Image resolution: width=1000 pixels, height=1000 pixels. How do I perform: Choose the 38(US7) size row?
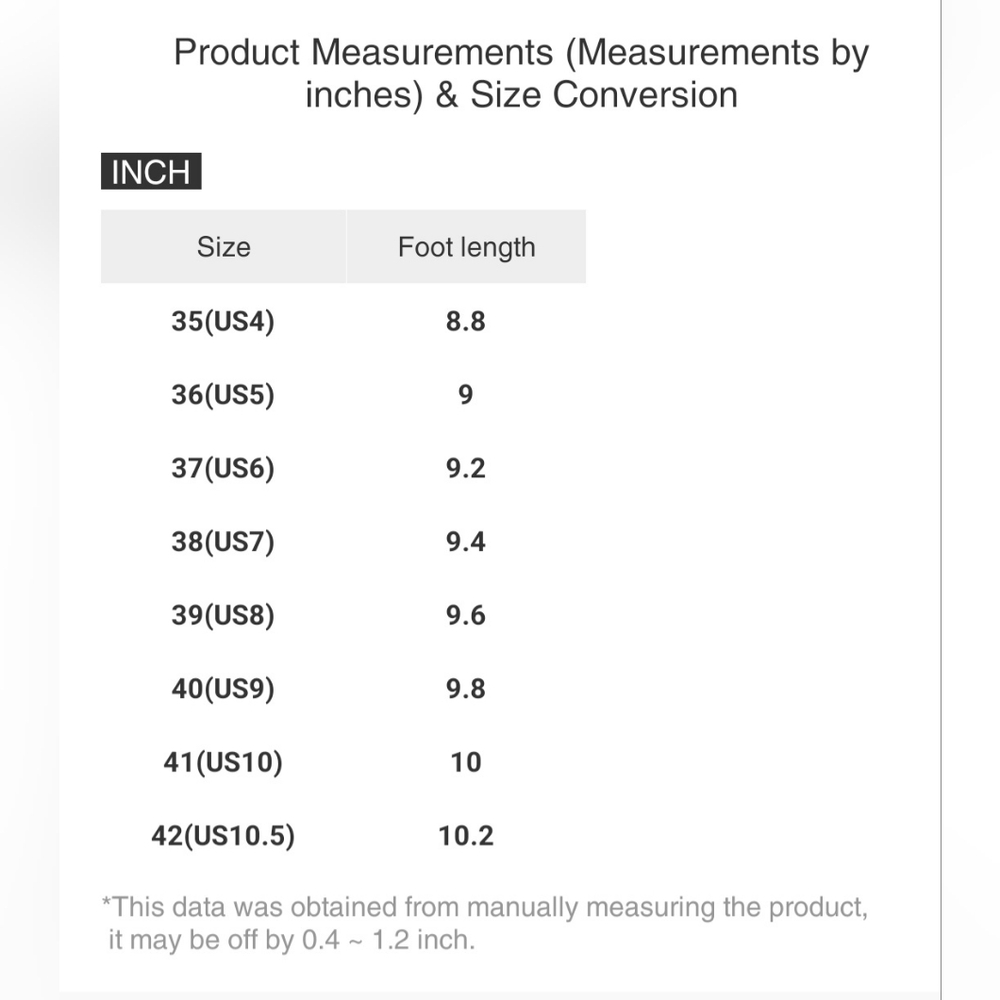[222, 542]
